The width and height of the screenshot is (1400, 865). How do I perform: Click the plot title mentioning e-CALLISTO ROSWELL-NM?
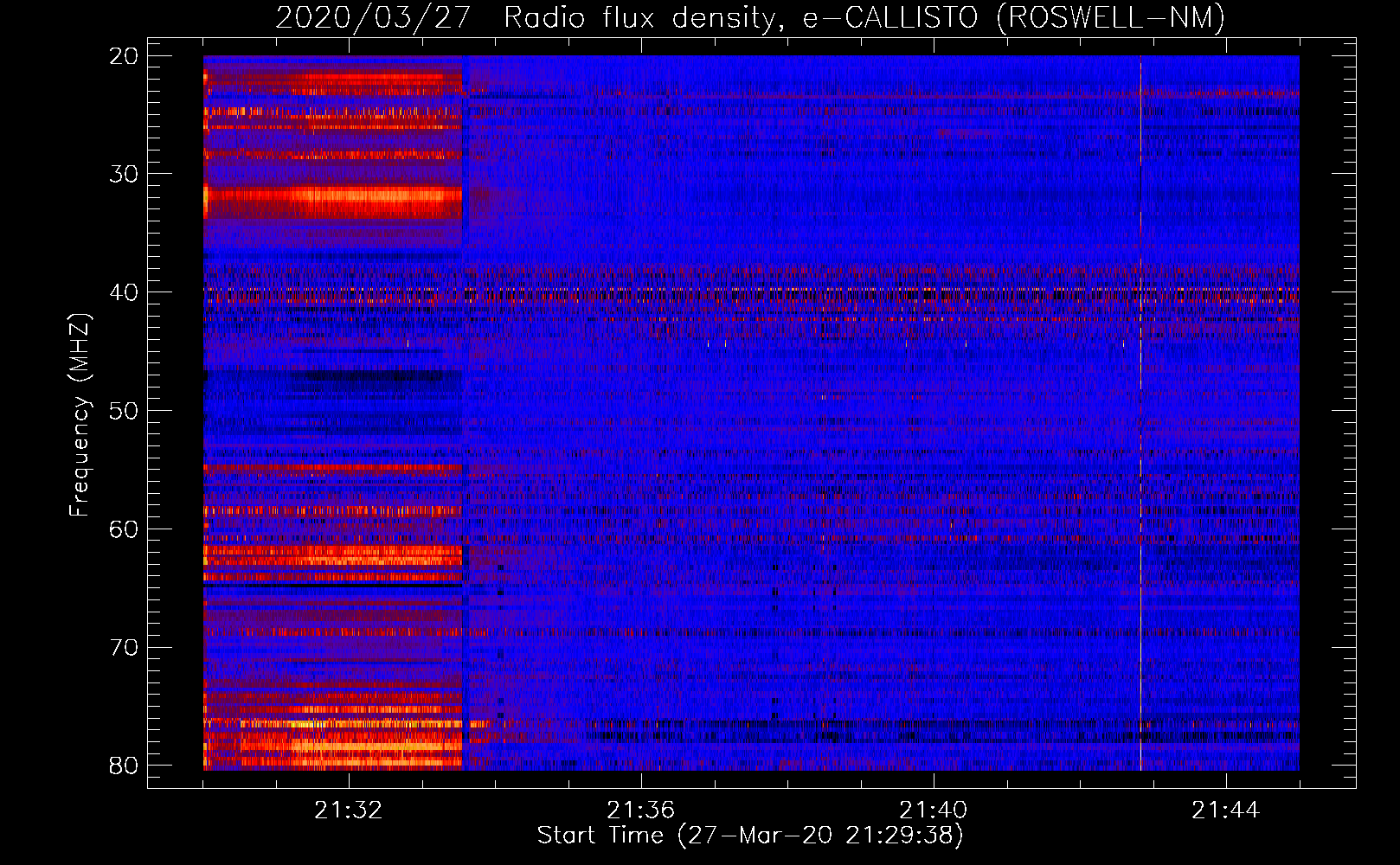point(750,17)
